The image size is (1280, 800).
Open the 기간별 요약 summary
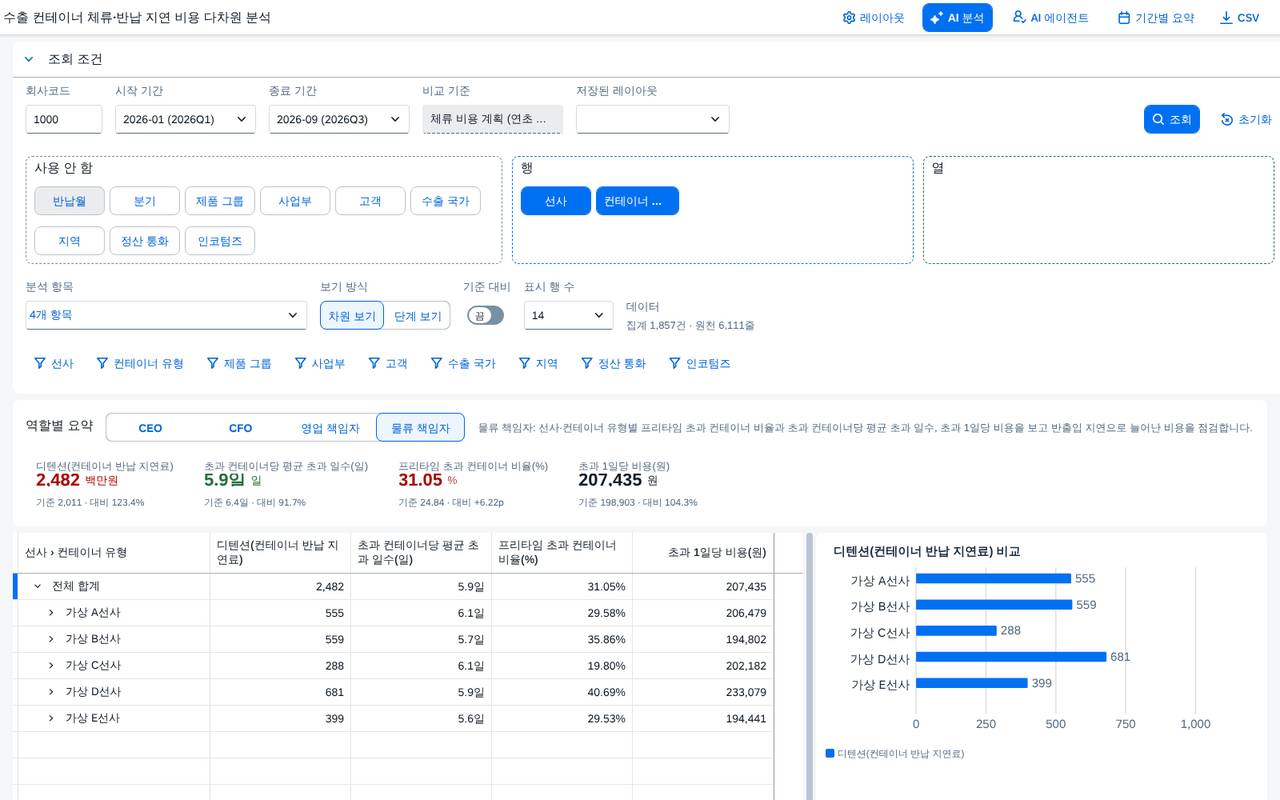[1155, 18]
